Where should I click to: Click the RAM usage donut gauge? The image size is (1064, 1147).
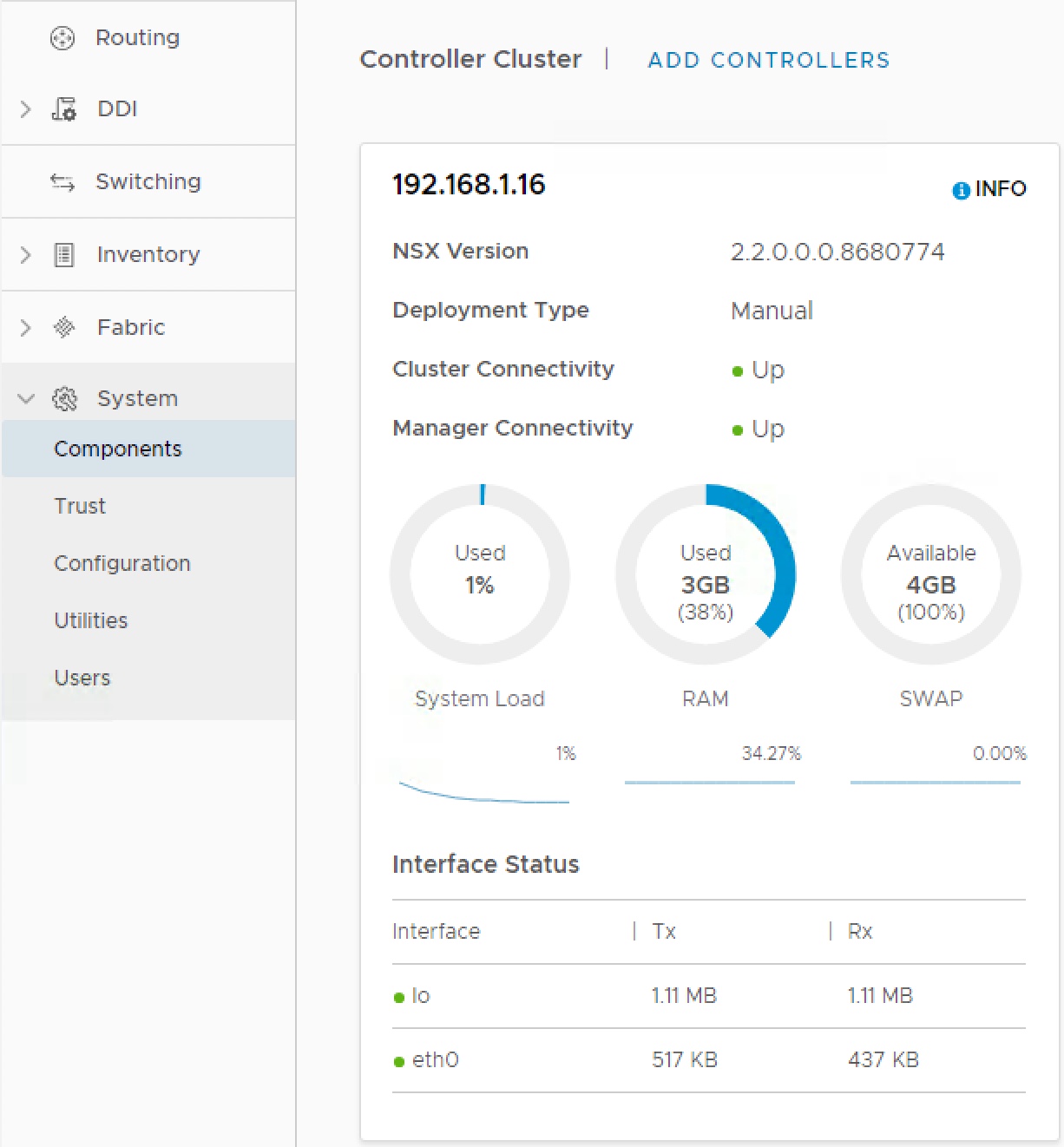point(706,573)
